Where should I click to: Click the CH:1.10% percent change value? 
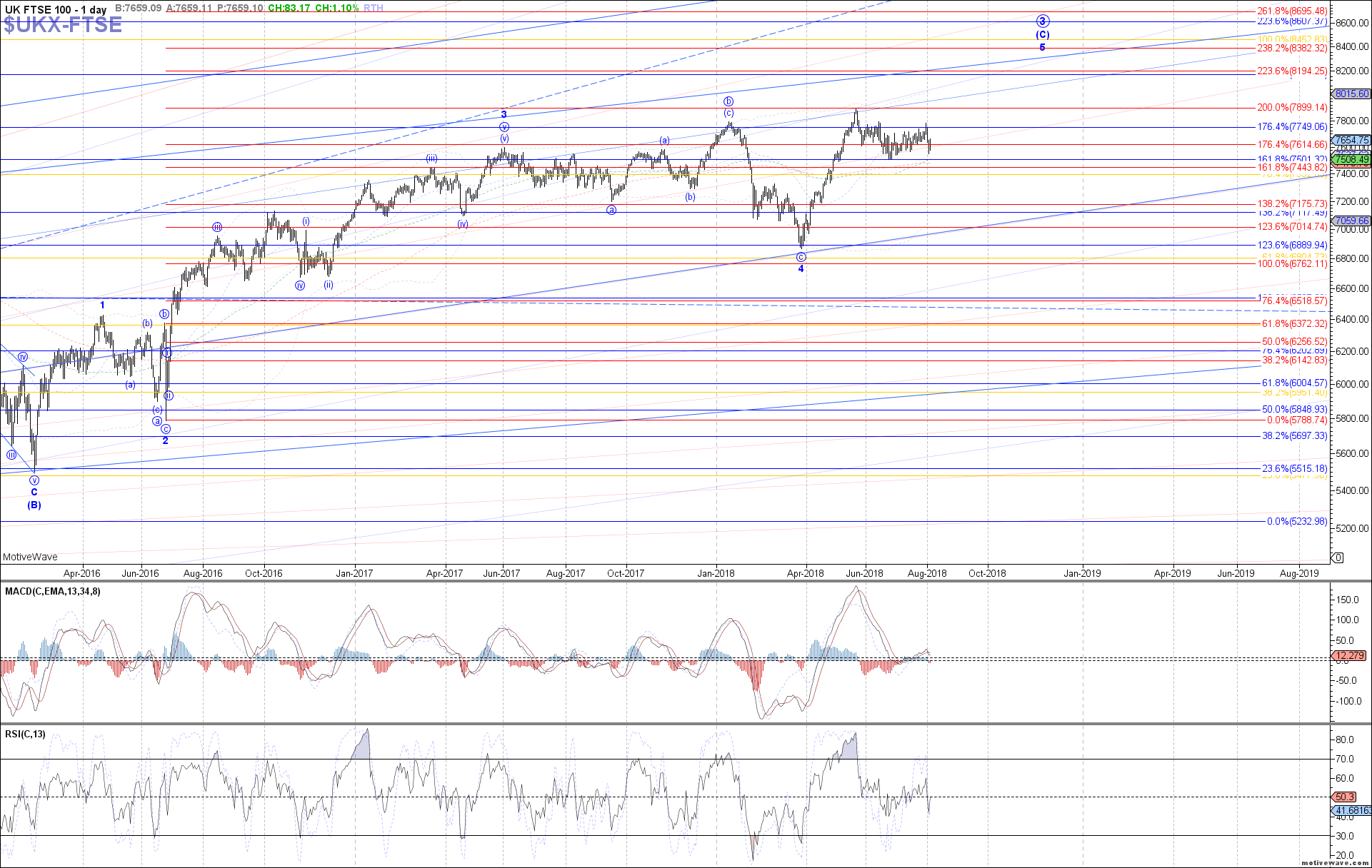pos(336,9)
